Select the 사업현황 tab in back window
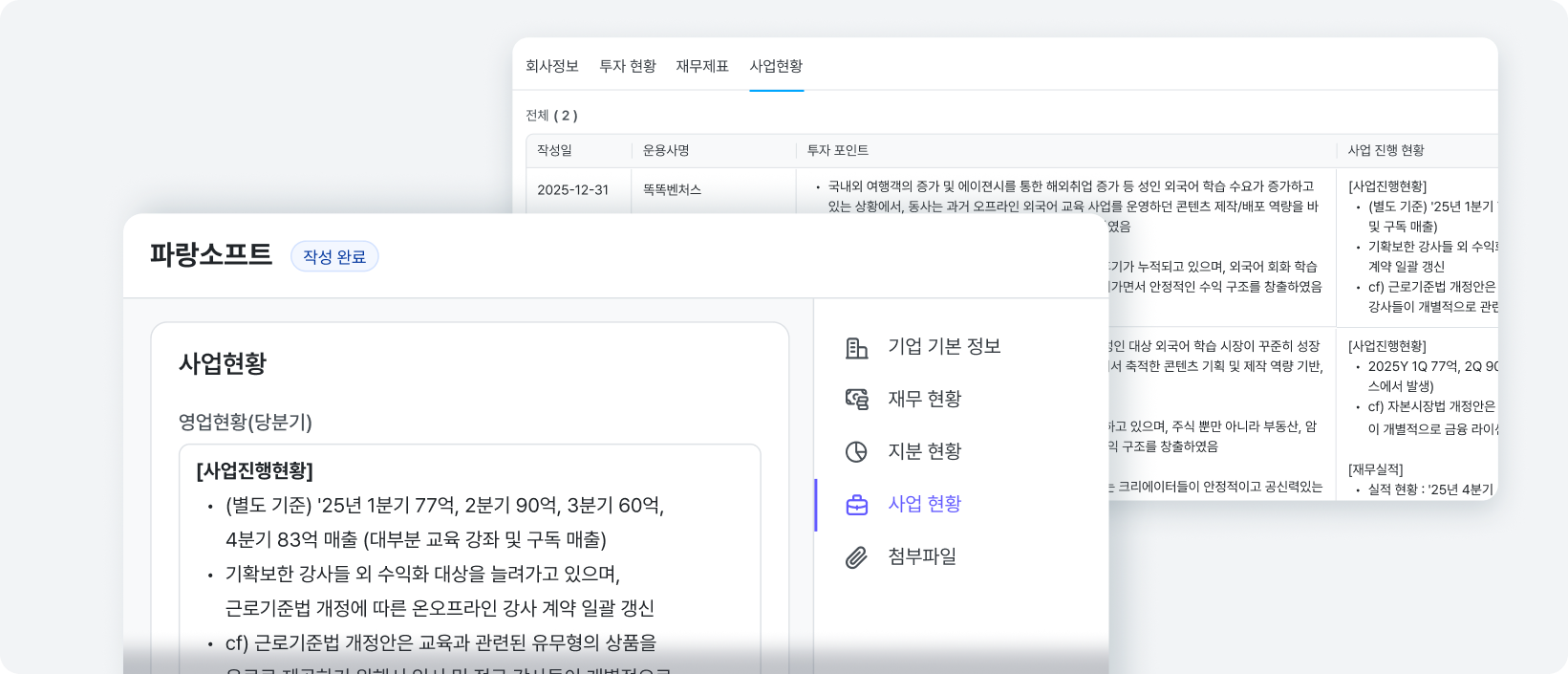This screenshot has height=674, width=1568. [776, 66]
